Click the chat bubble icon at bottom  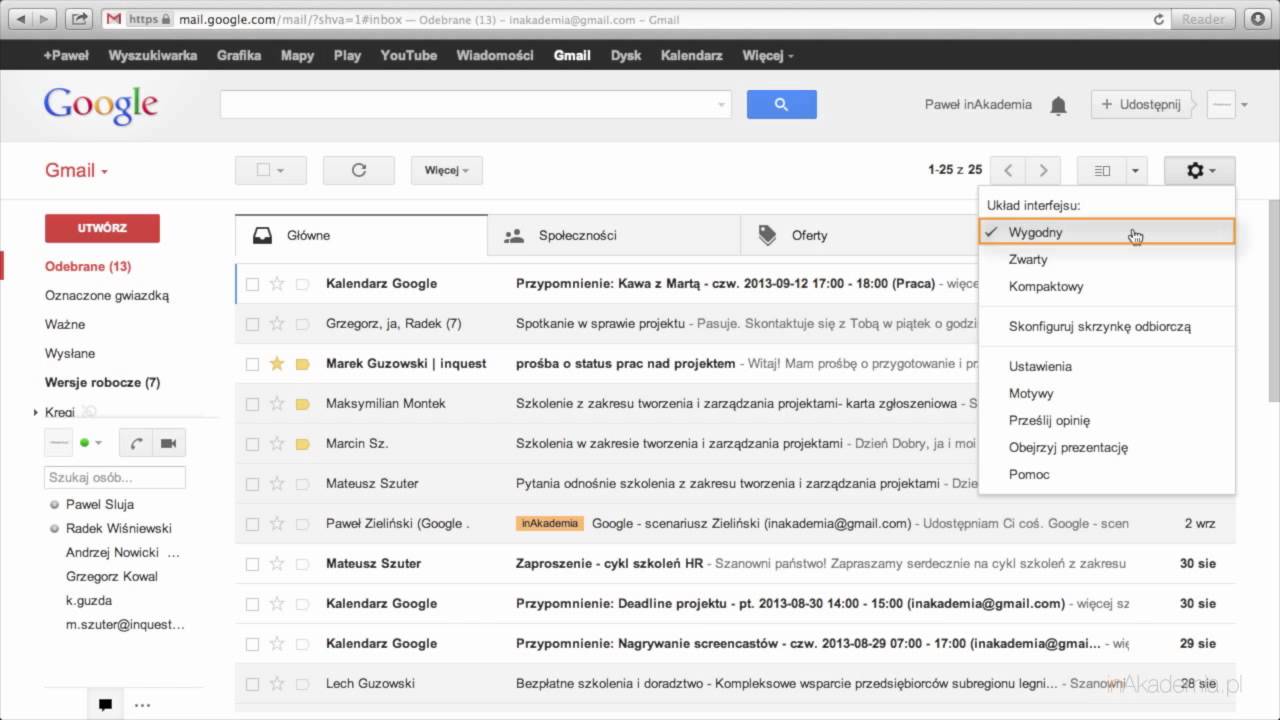[105, 704]
